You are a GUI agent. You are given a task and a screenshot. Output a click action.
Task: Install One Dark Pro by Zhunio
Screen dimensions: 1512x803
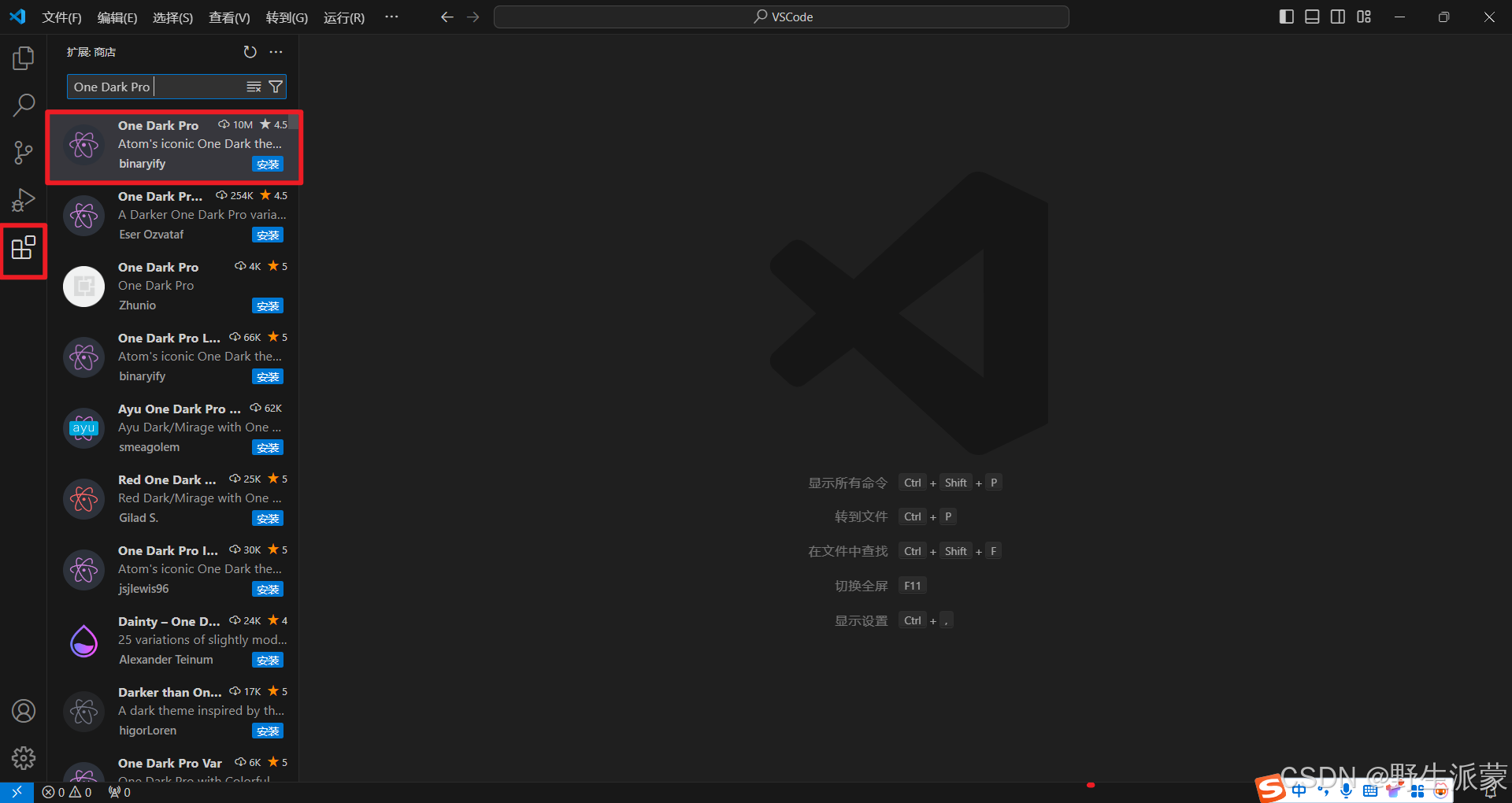[x=268, y=306]
